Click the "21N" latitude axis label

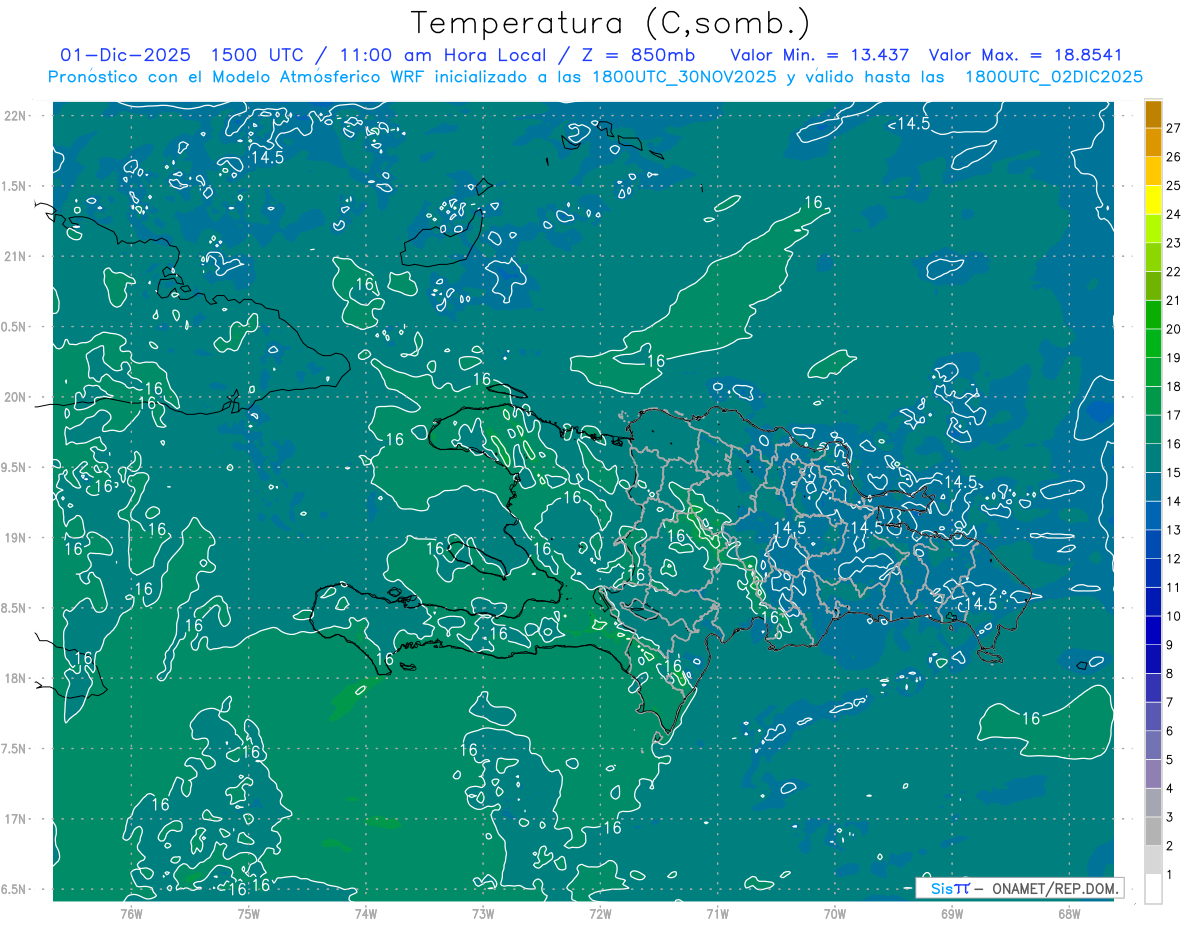tap(15, 256)
